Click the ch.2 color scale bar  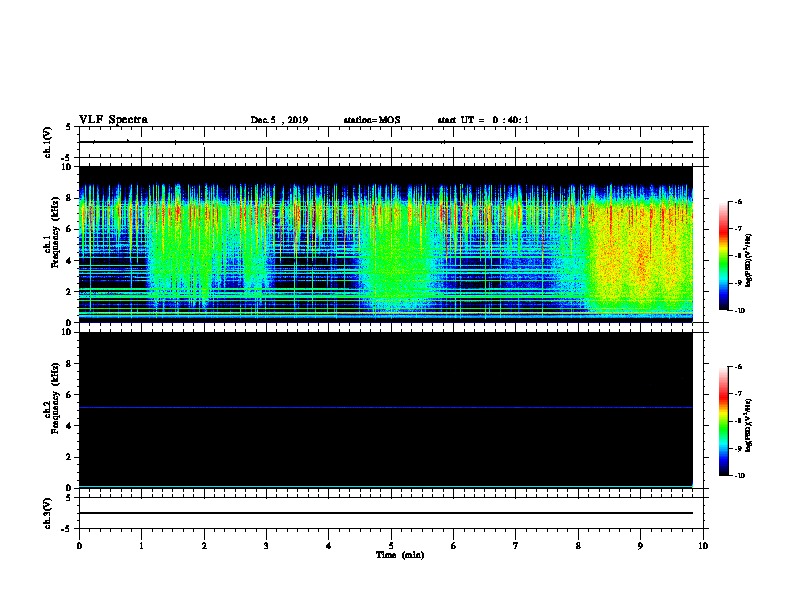pyautogui.click(x=723, y=421)
